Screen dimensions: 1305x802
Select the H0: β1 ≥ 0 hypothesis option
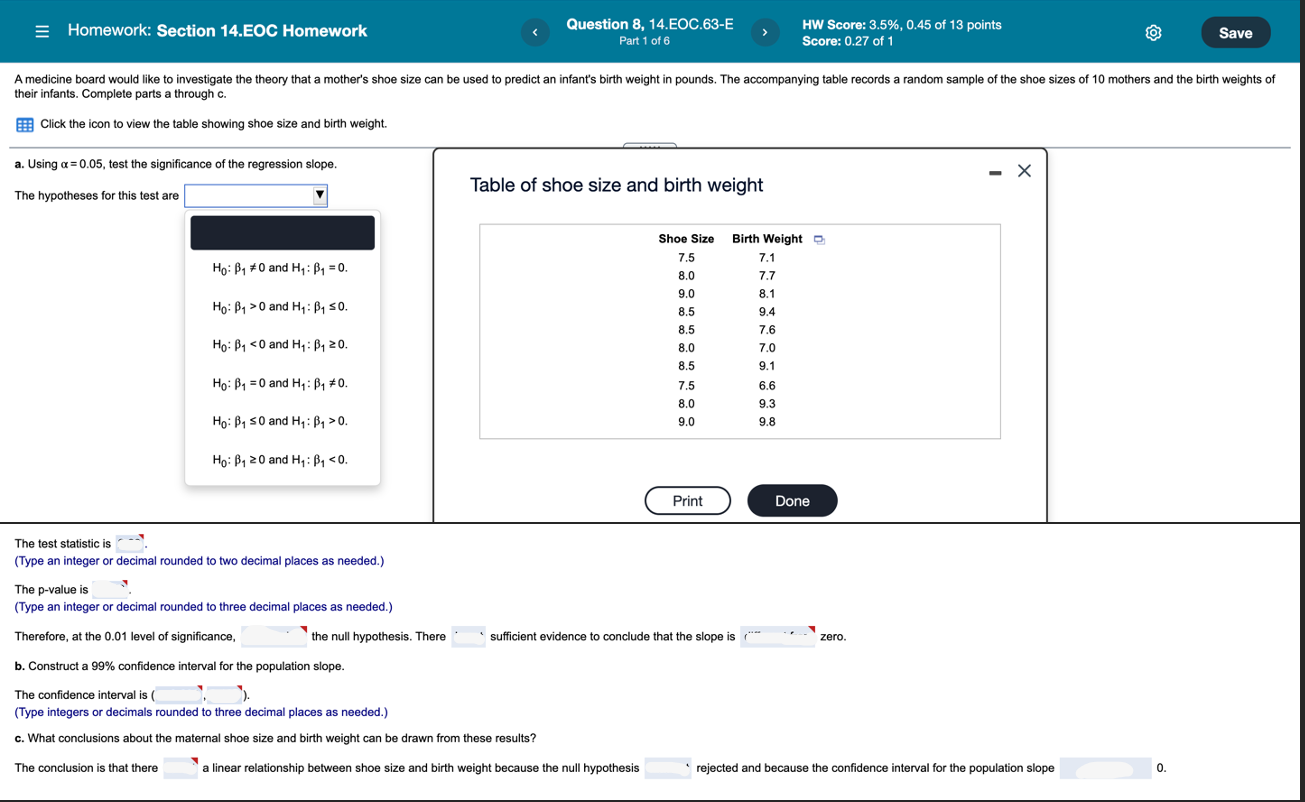[281, 460]
